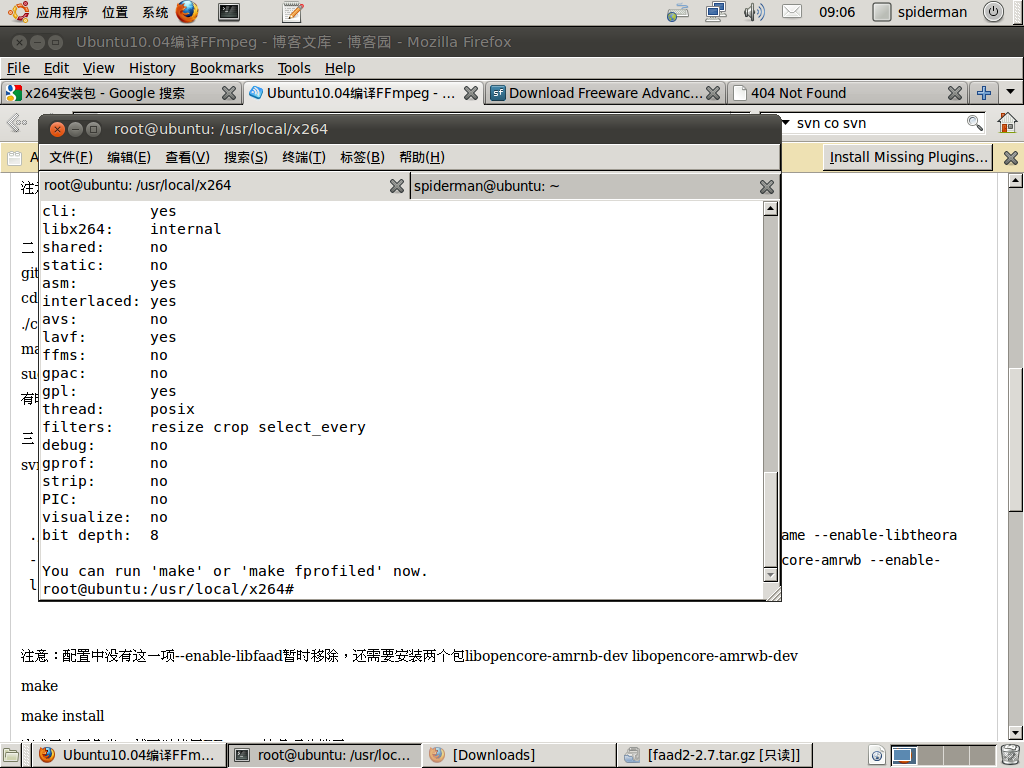Open Firefox Tools menu
The height and width of the screenshot is (768, 1024).
click(294, 68)
